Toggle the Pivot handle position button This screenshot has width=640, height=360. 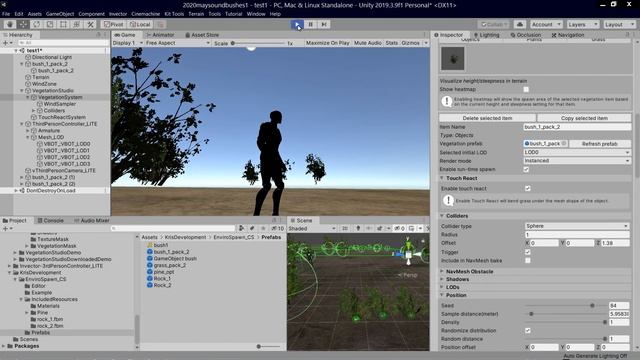tap(114, 24)
